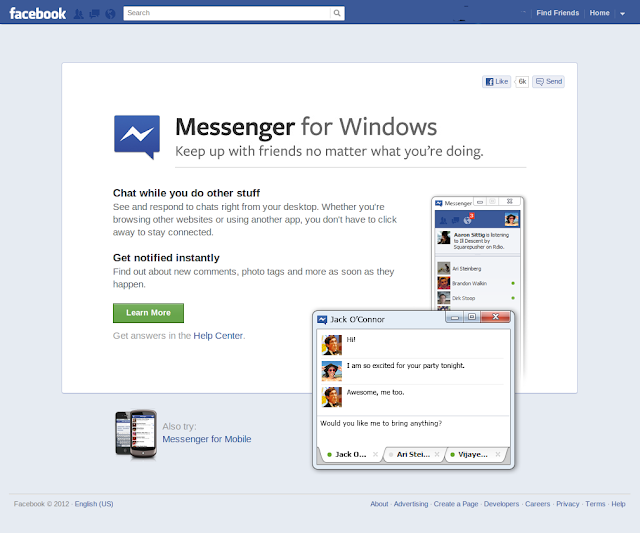Close the Ari Stei... chat tab
The height and width of the screenshot is (533, 640).
click(437, 454)
